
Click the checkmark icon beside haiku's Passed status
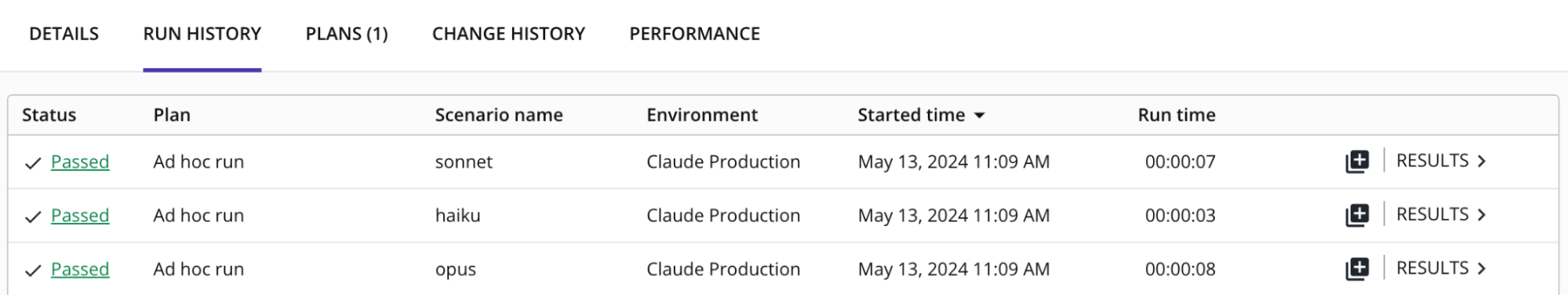[33, 217]
